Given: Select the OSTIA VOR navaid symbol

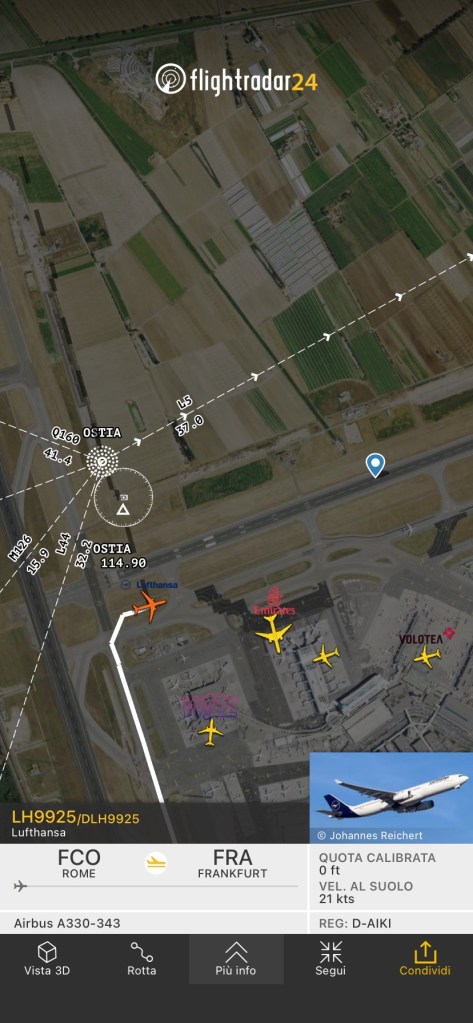Looking at the screenshot, I should pos(102,463).
